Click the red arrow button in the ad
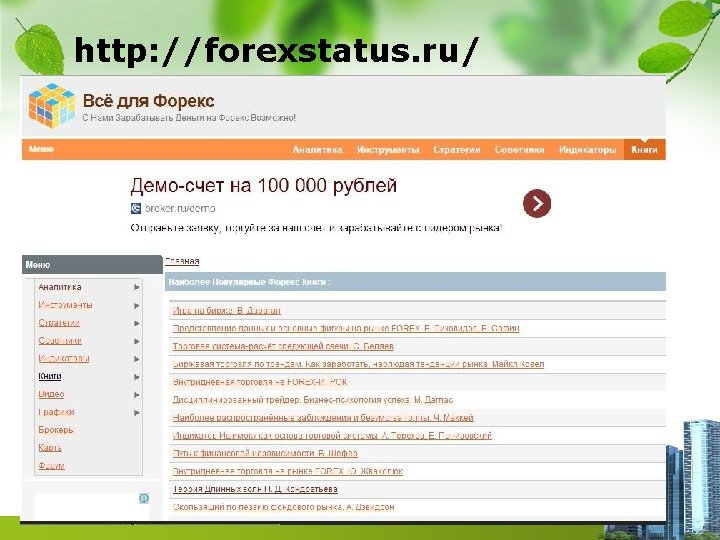The image size is (720, 540). [x=536, y=203]
